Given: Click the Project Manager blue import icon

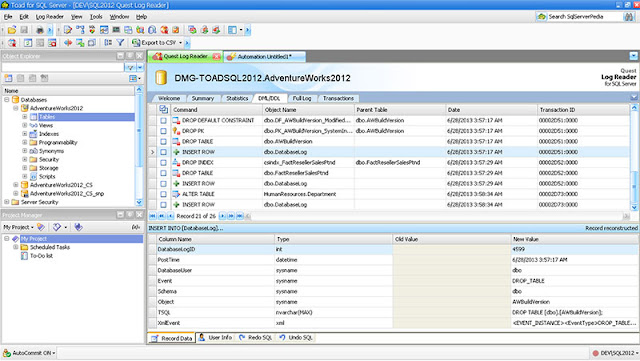Looking at the screenshot, I should click(x=78, y=227).
